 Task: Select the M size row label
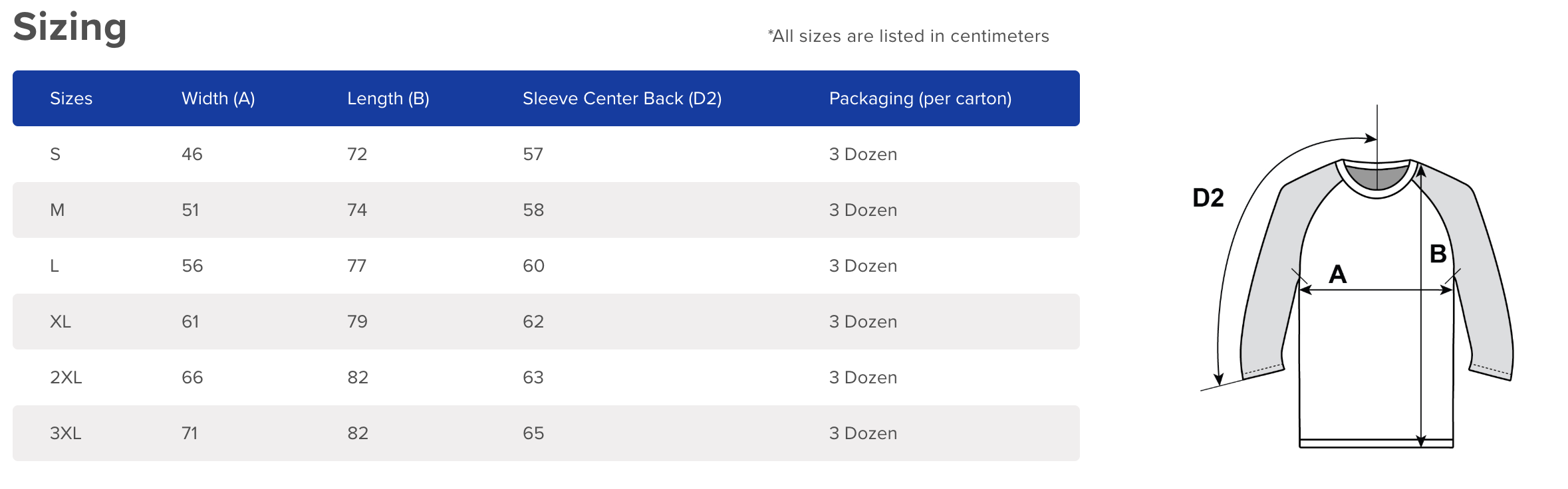[57, 210]
